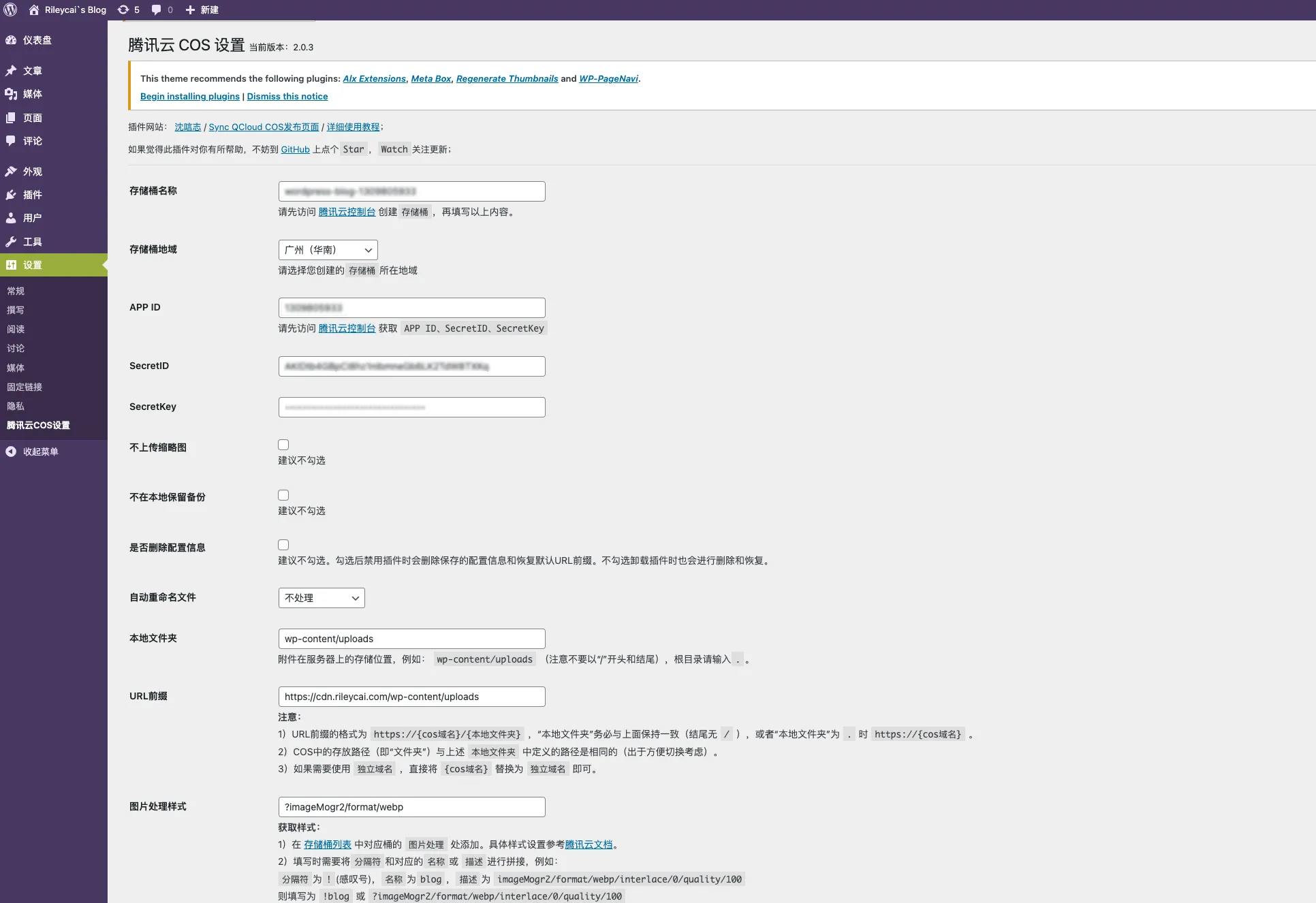Open the 存储桶列表 link
1316x903 pixels.
pos(328,844)
